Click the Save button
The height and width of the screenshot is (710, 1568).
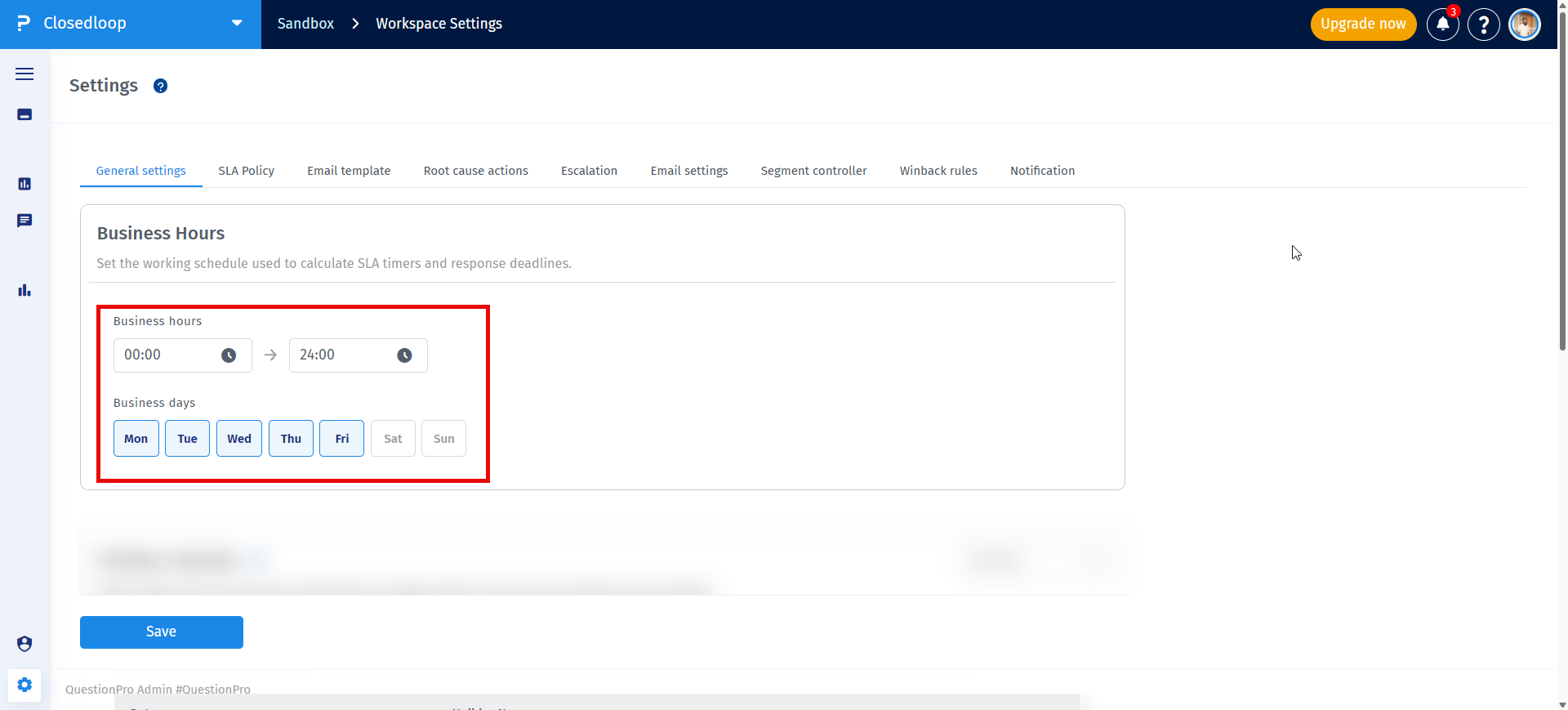tap(162, 632)
